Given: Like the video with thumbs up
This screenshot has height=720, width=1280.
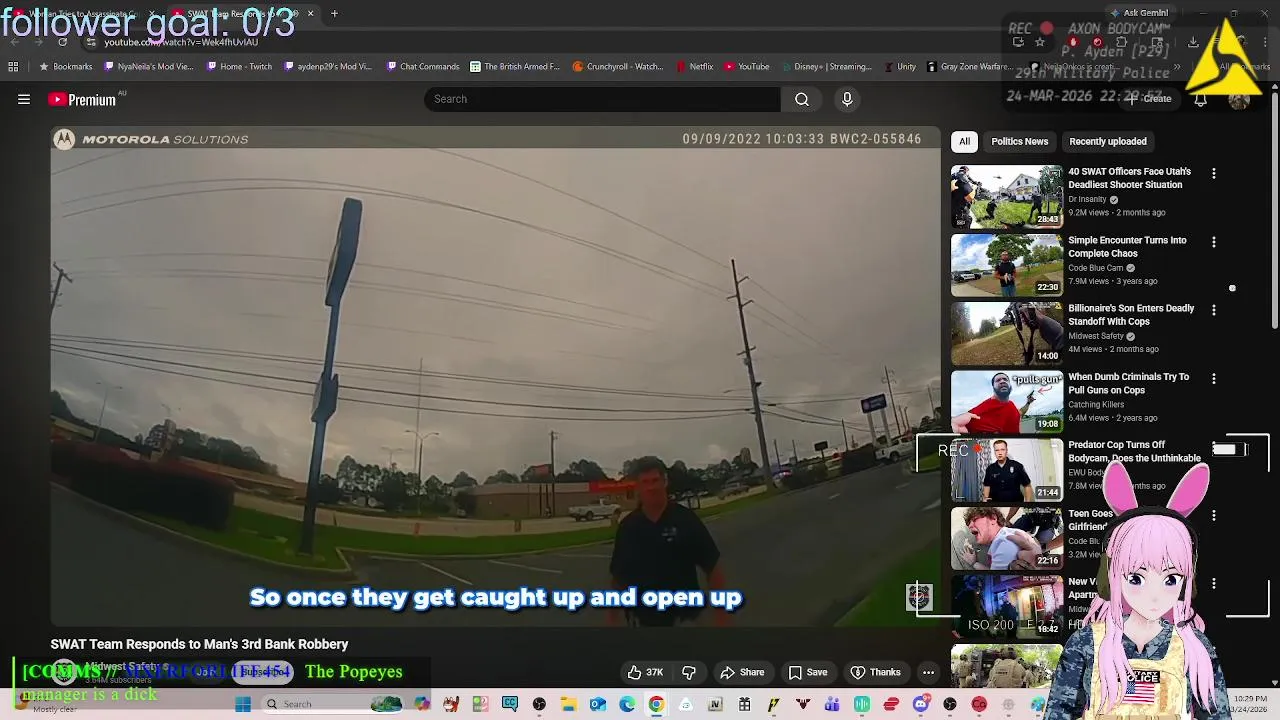Looking at the screenshot, I should click(x=645, y=672).
